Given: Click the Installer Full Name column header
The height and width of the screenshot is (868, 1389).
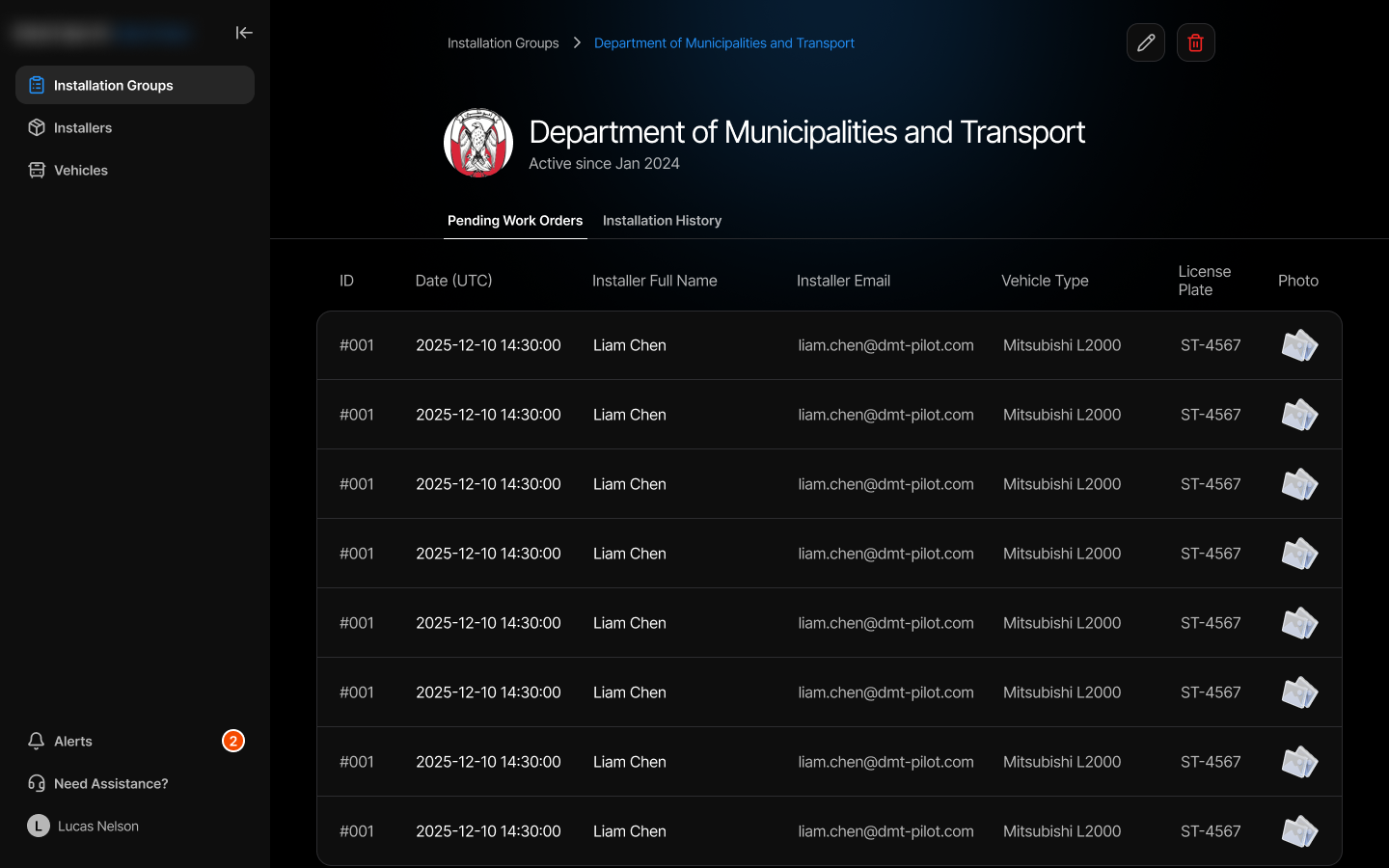Looking at the screenshot, I should 655,281.
